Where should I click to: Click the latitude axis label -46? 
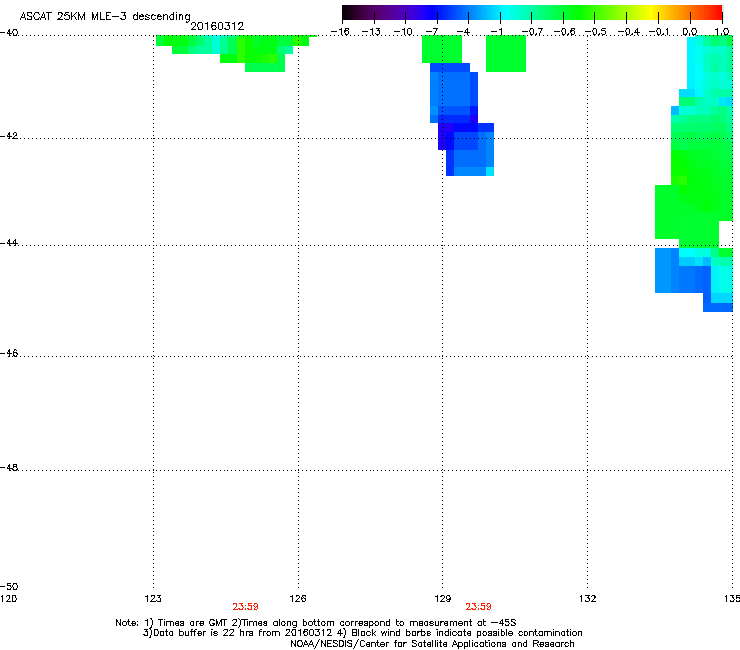coord(9,353)
